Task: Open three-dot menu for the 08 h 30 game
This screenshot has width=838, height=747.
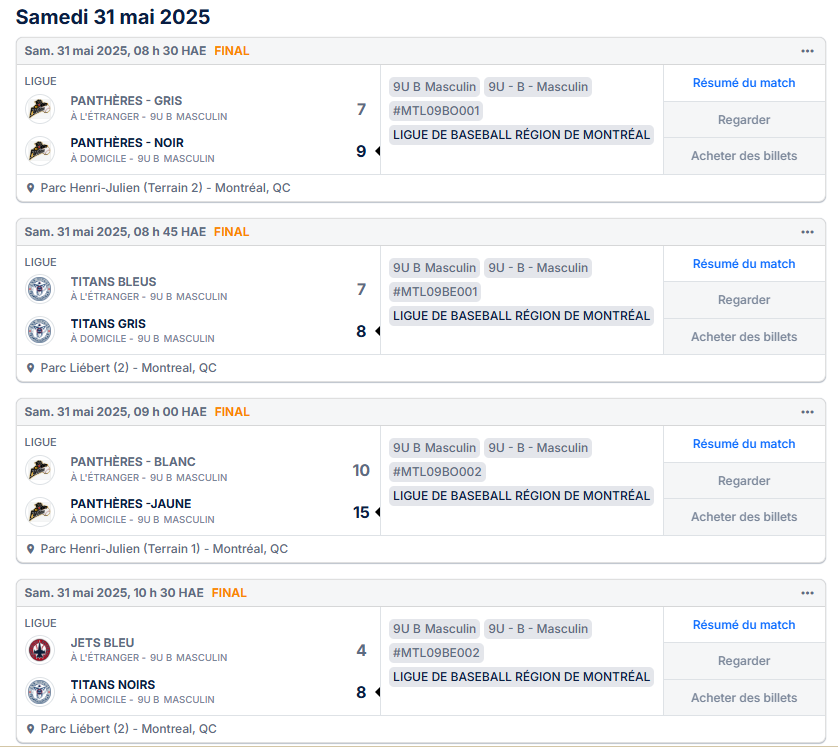Action: tap(807, 51)
